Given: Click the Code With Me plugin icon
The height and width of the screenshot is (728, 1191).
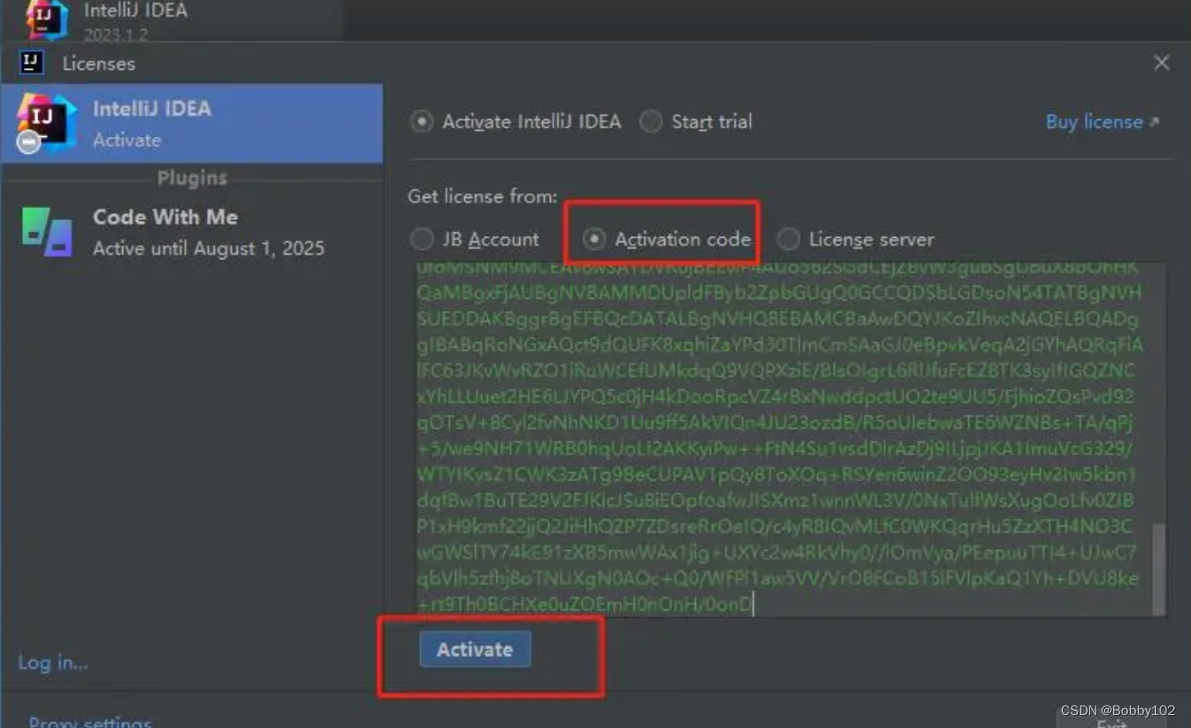Looking at the screenshot, I should [47, 232].
